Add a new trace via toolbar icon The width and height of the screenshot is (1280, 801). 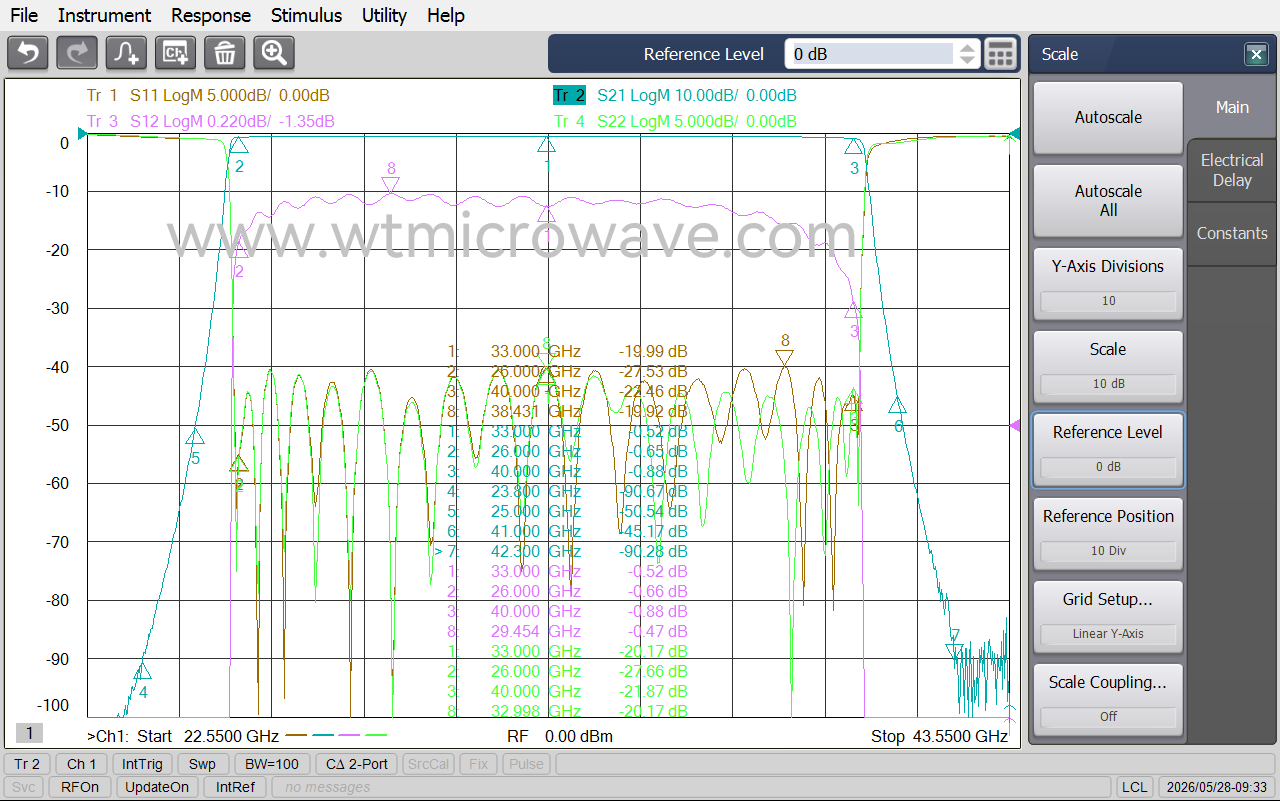(x=126, y=53)
